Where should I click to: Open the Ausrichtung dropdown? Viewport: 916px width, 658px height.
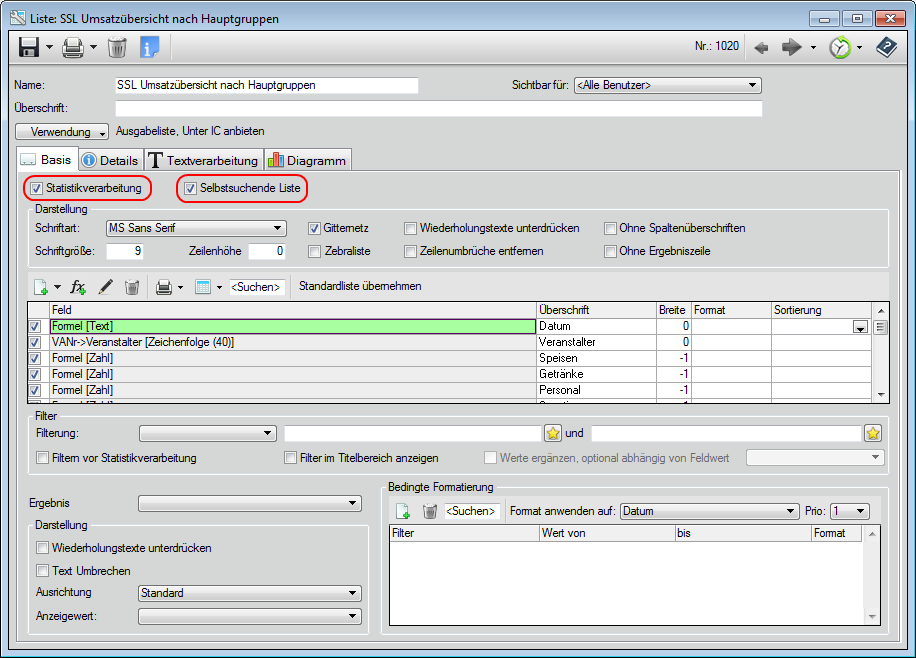click(249, 593)
